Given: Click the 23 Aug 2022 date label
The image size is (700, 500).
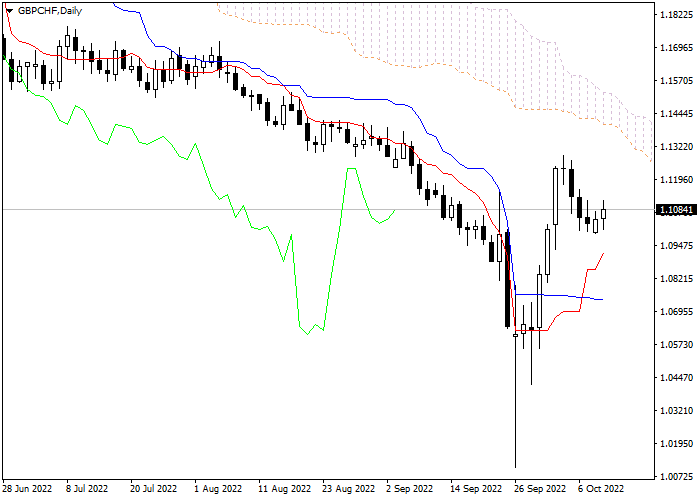Looking at the screenshot, I should [349, 489].
